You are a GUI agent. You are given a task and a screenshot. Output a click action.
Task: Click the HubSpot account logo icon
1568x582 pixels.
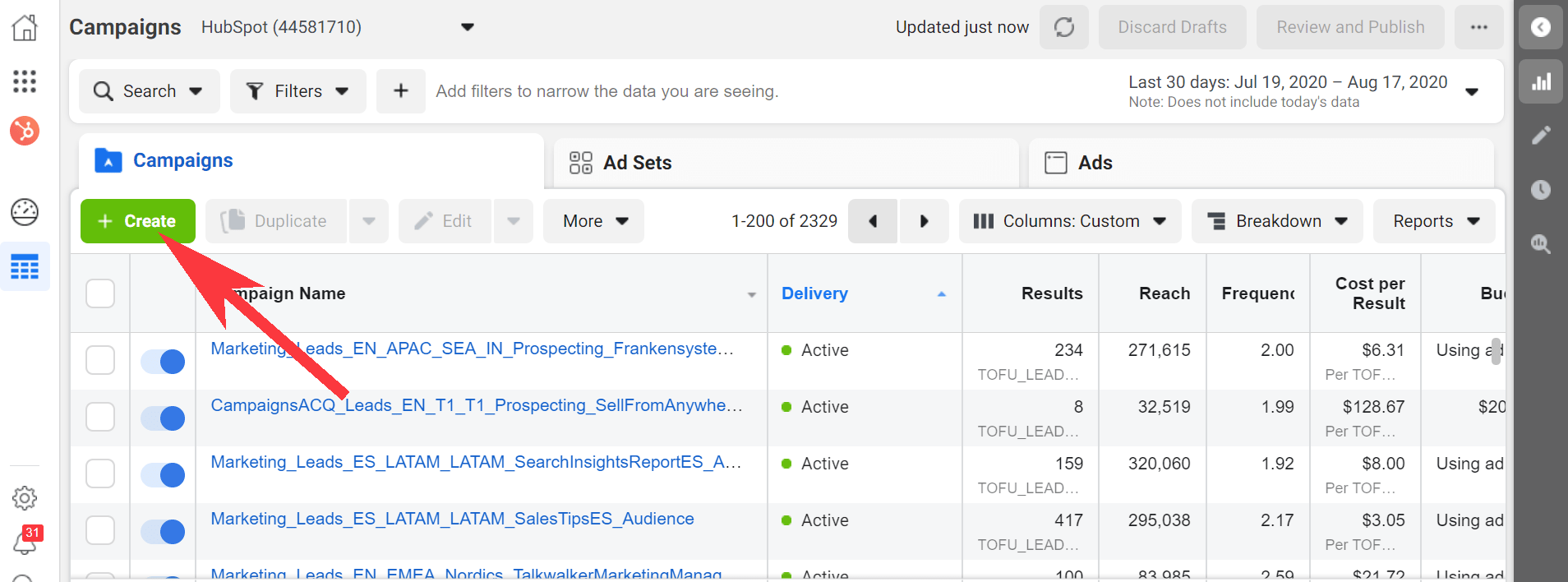click(x=25, y=131)
